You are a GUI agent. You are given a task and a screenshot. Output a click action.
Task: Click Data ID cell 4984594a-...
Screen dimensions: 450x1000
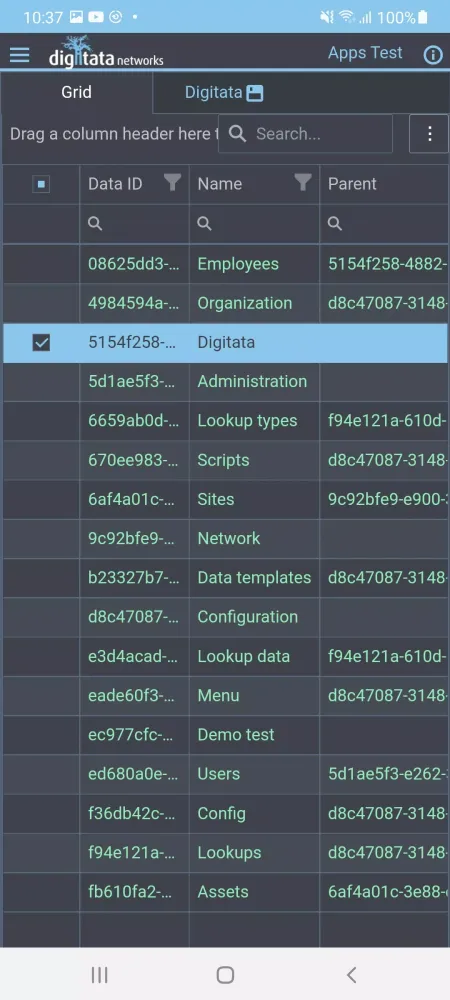[134, 303]
